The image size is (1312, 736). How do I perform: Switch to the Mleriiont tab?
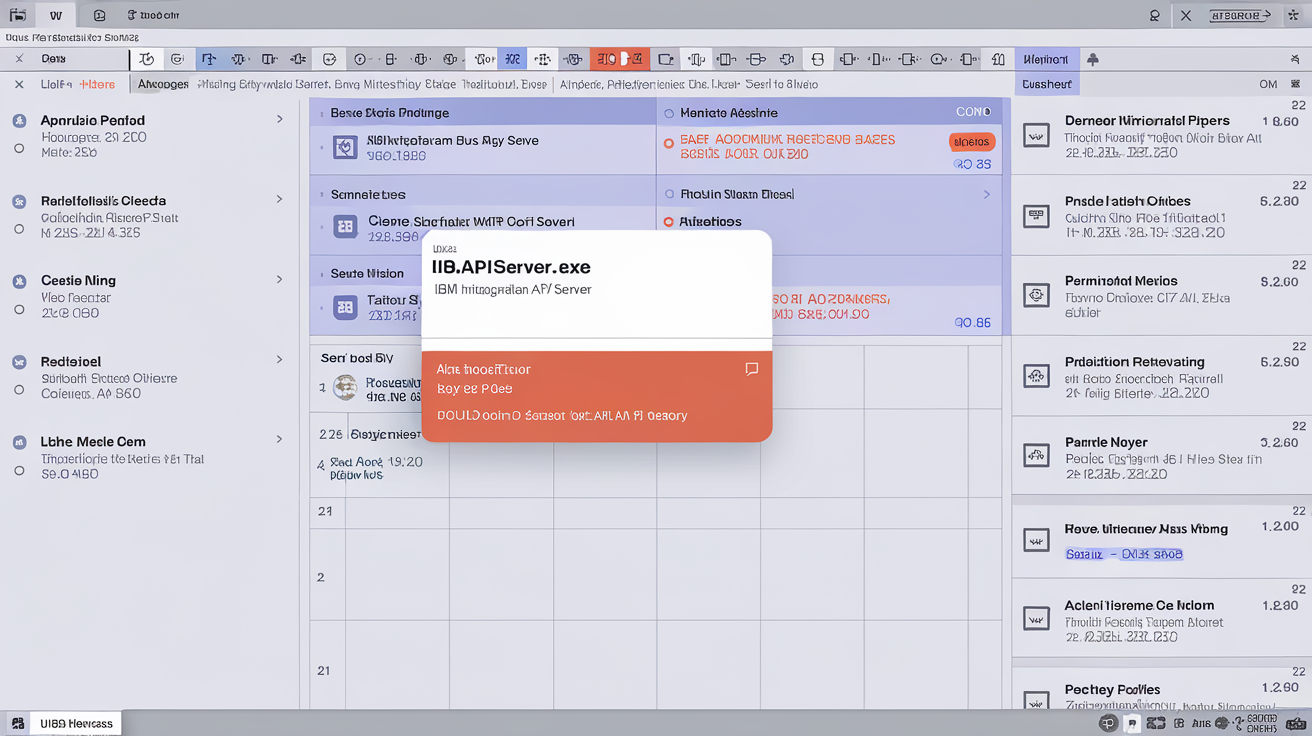pos(1046,60)
